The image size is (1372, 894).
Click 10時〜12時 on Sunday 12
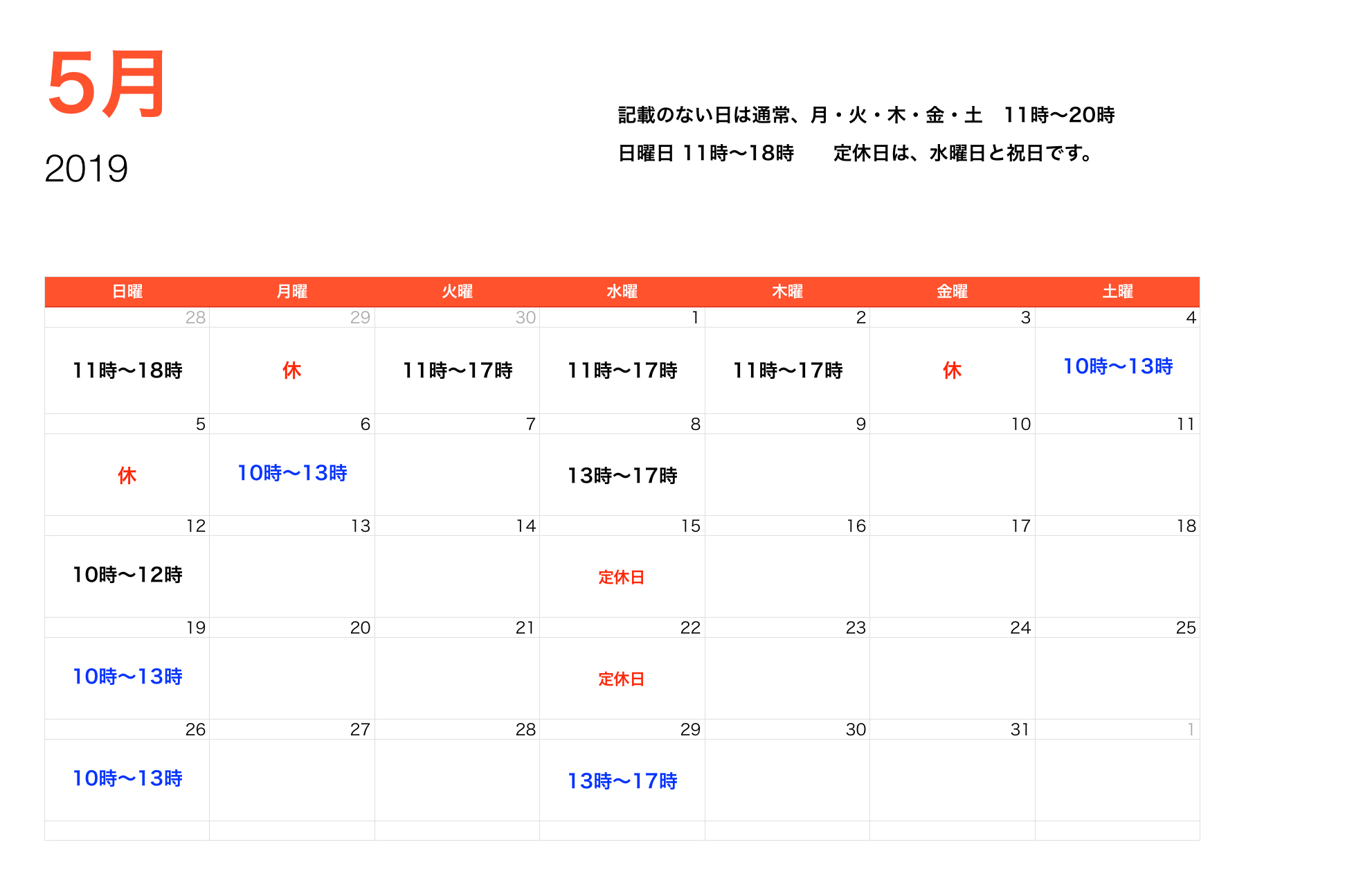127,575
